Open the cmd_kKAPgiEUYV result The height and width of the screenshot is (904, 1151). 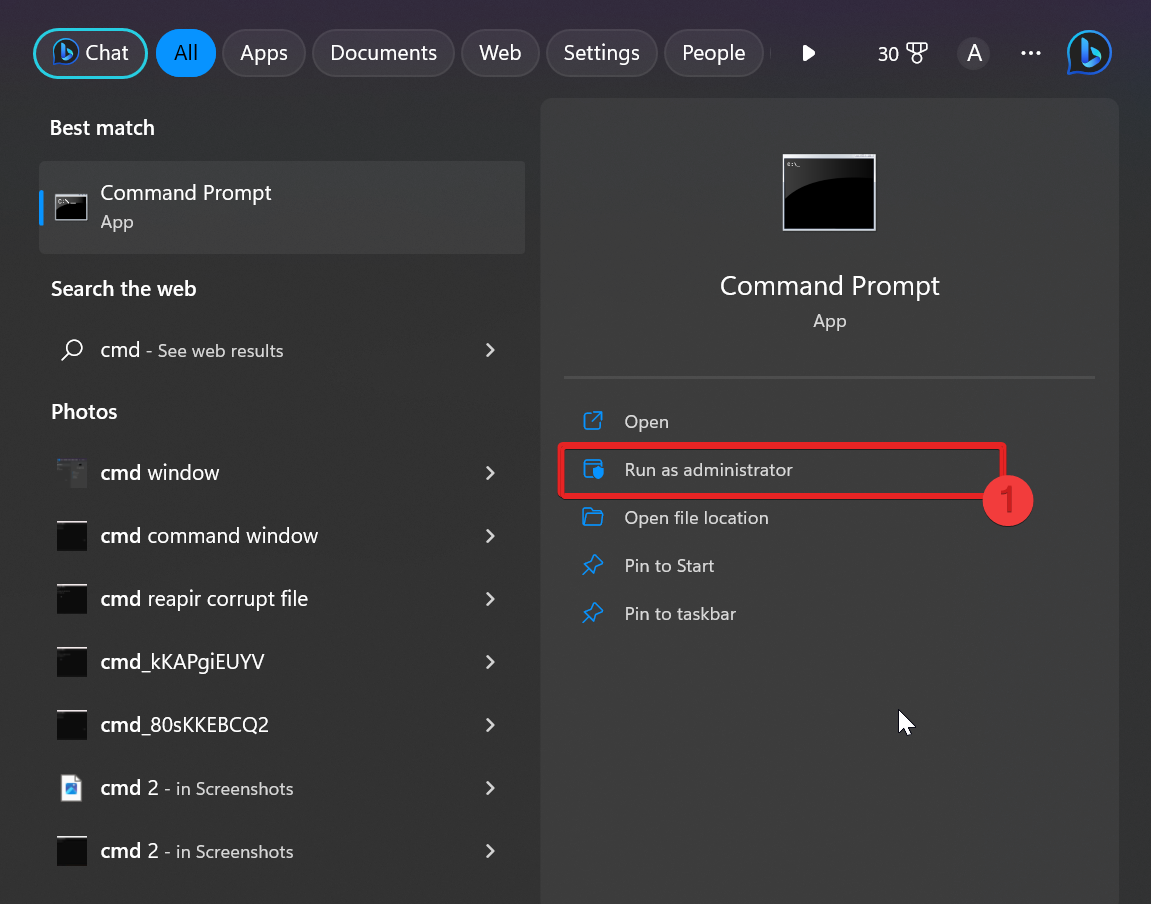[282, 662]
